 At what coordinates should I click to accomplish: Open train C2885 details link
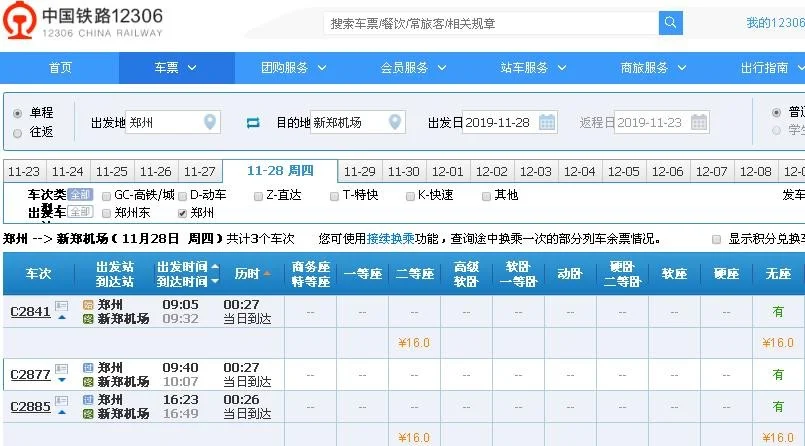[30, 407]
